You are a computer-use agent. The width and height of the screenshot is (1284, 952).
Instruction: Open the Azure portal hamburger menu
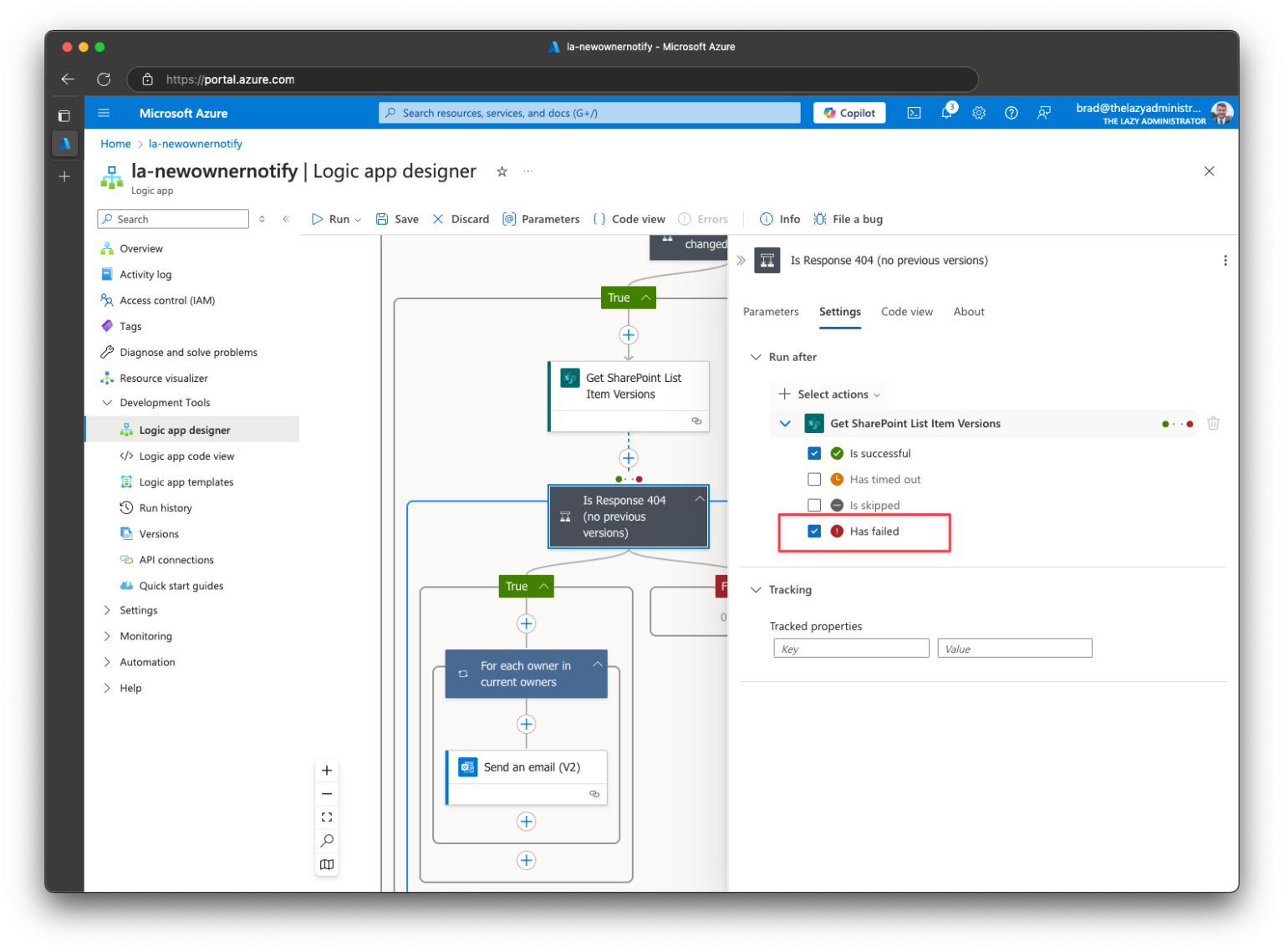tap(104, 113)
